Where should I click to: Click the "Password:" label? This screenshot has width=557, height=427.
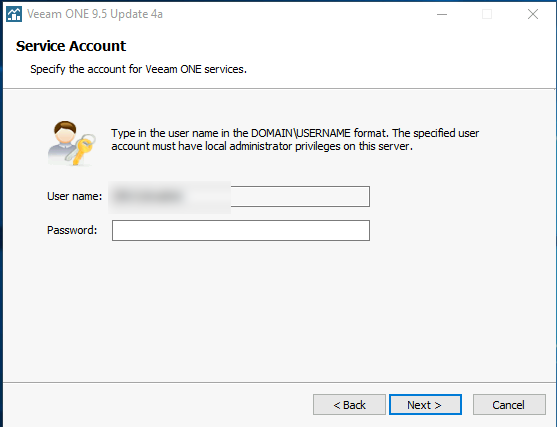pos(72,230)
